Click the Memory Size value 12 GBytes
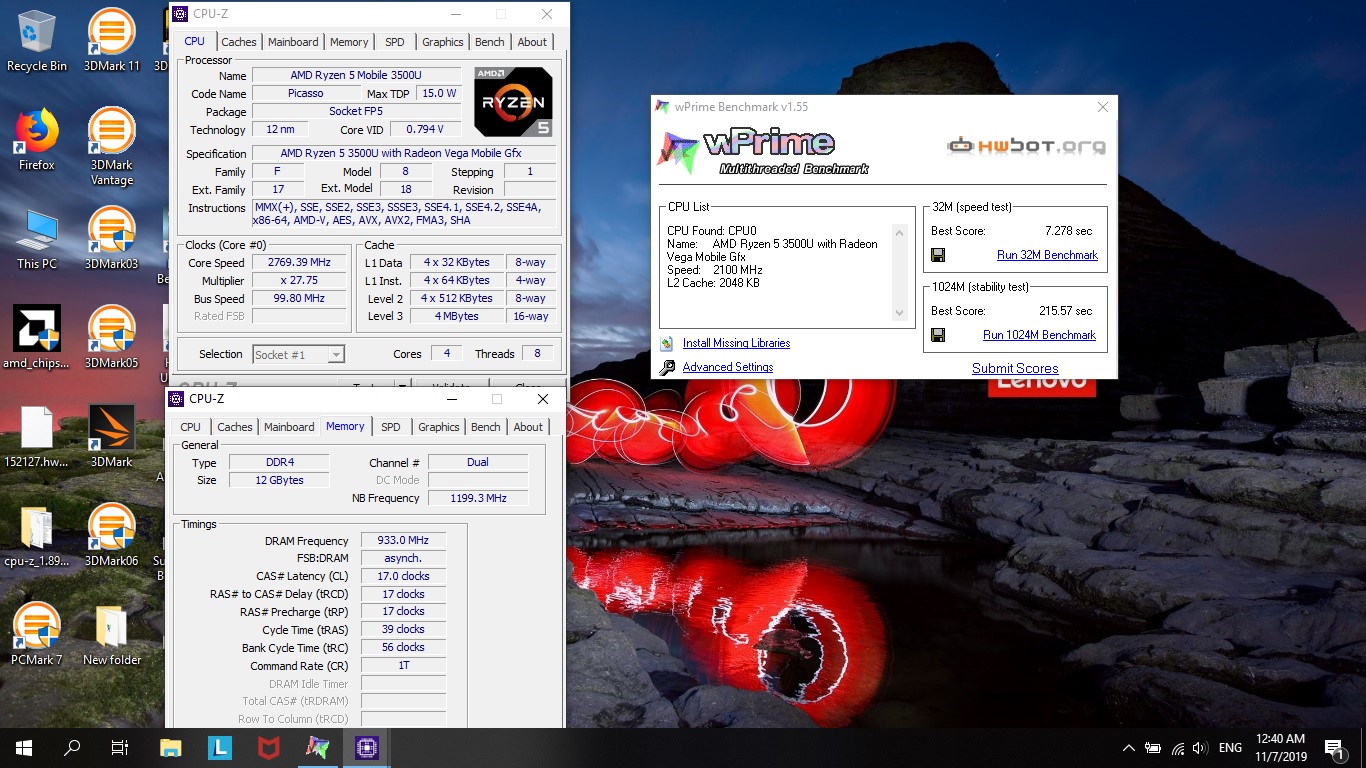1366x768 pixels. pos(279,480)
